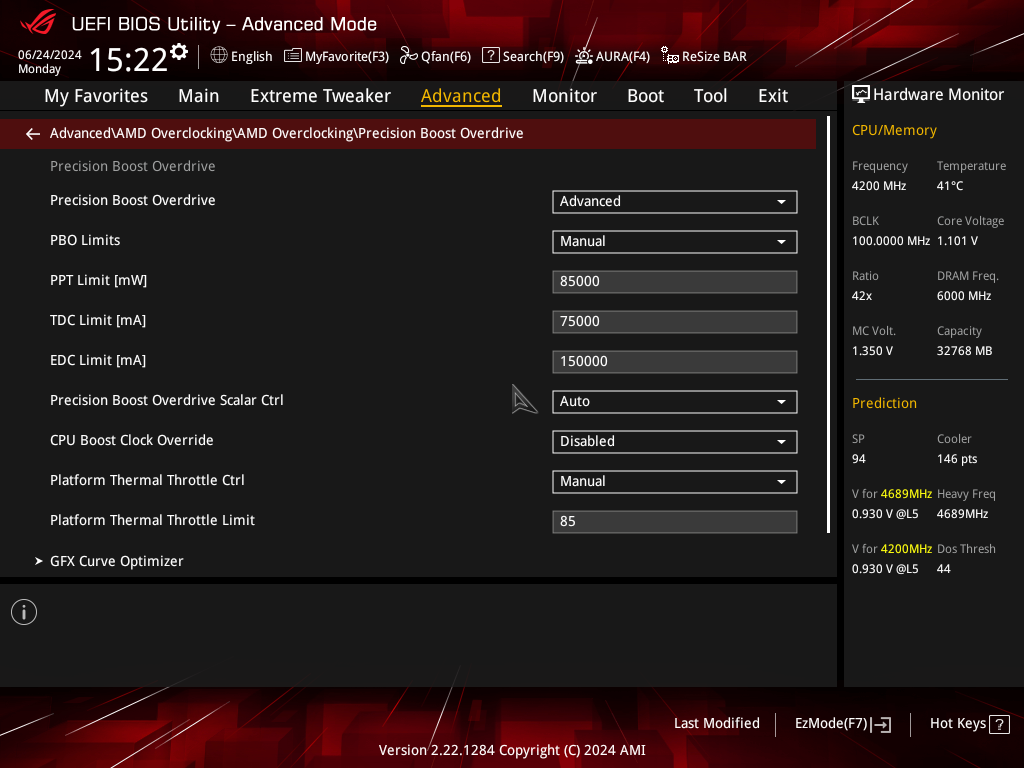Click the PPT Limit value field 85000
Image resolution: width=1024 pixels, height=768 pixels.
coord(675,281)
